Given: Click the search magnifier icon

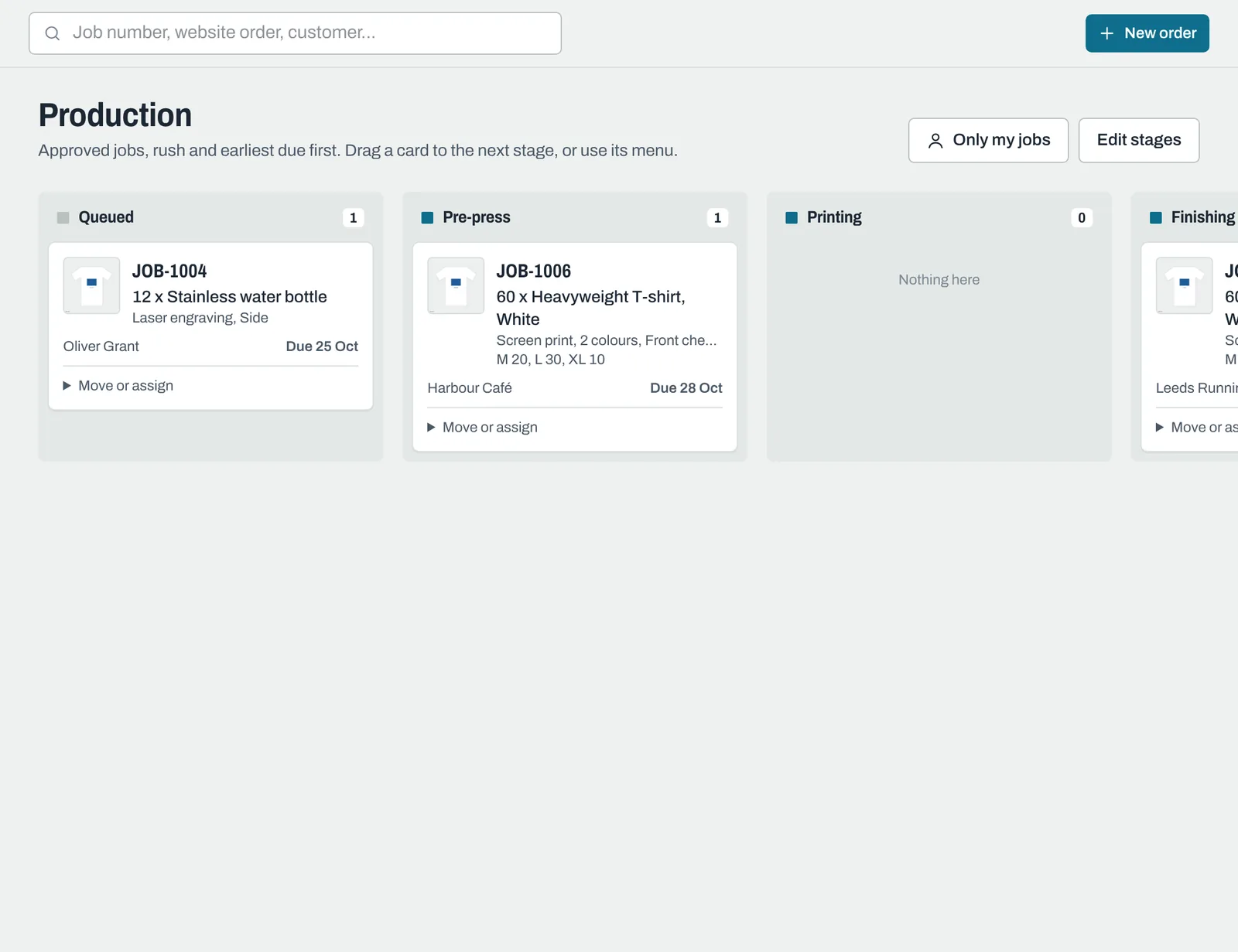Looking at the screenshot, I should pyautogui.click(x=52, y=33).
